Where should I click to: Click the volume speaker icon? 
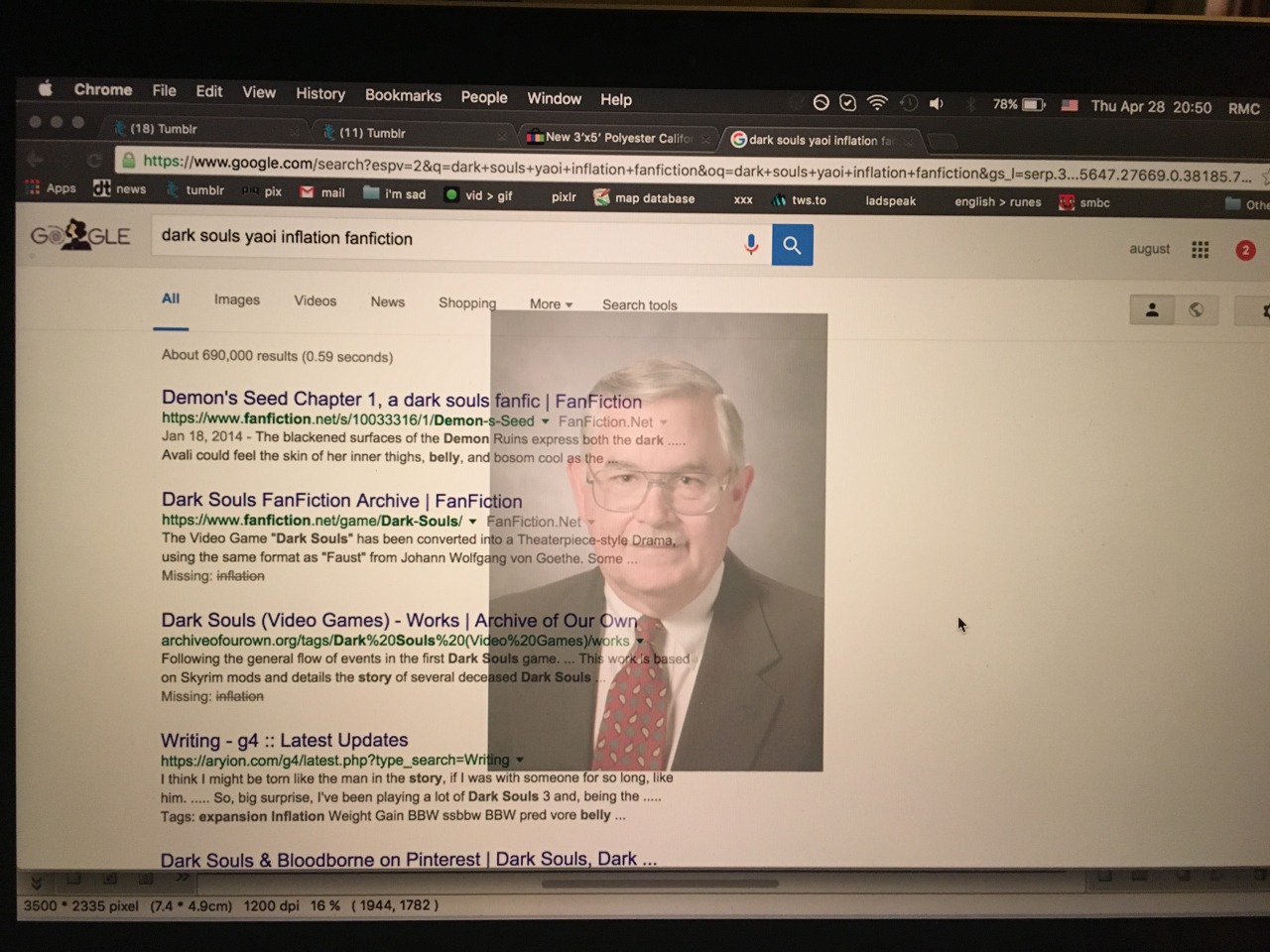coord(936,103)
